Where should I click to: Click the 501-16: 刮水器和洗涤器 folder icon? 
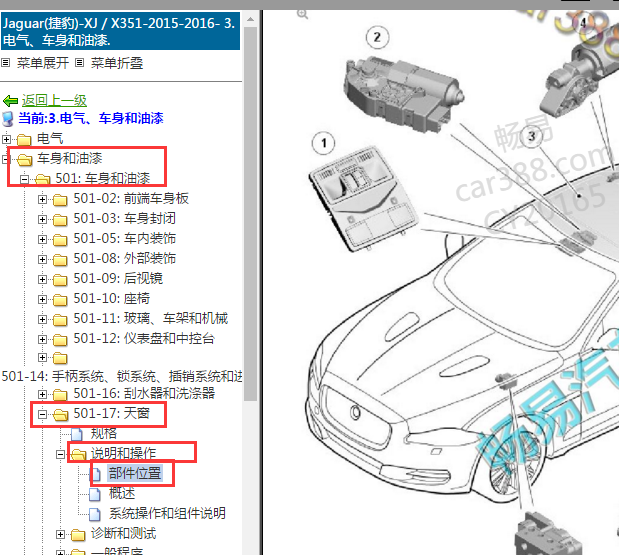[60, 395]
